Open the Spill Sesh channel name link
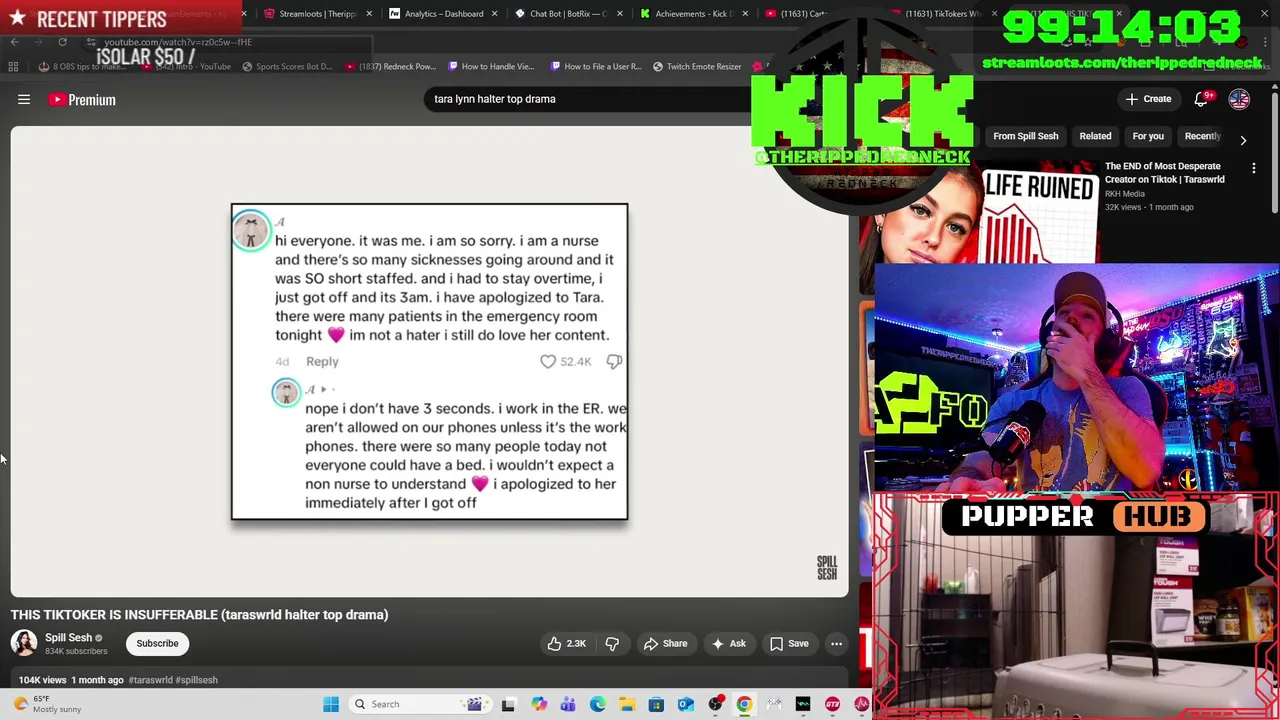 pos(68,638)
